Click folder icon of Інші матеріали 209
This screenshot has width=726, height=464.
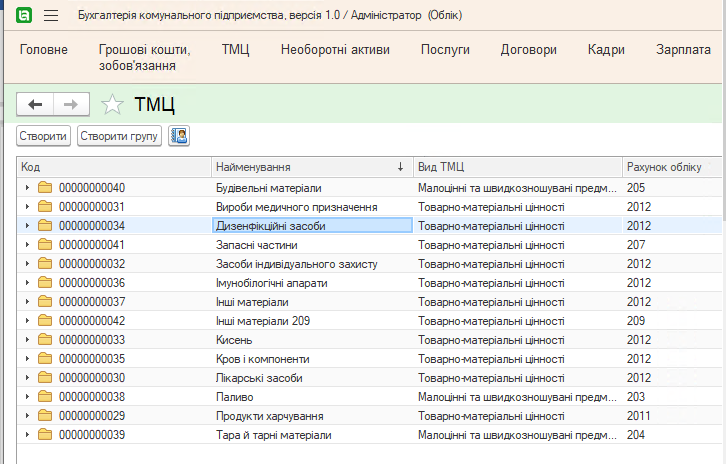[x=45, y=320]
